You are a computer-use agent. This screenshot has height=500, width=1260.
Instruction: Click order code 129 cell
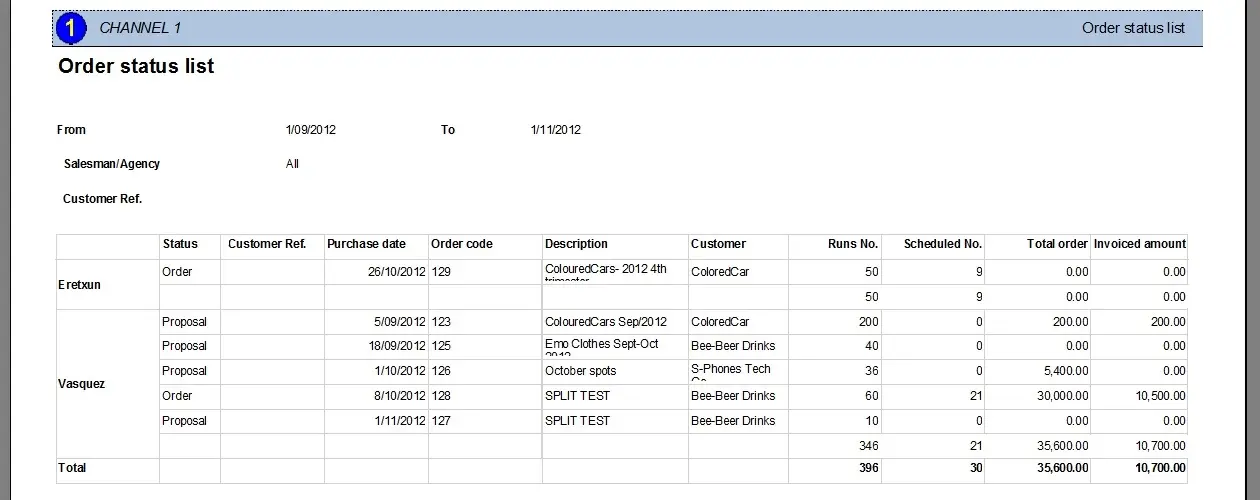pyautogui.click(x=442, y=272)
